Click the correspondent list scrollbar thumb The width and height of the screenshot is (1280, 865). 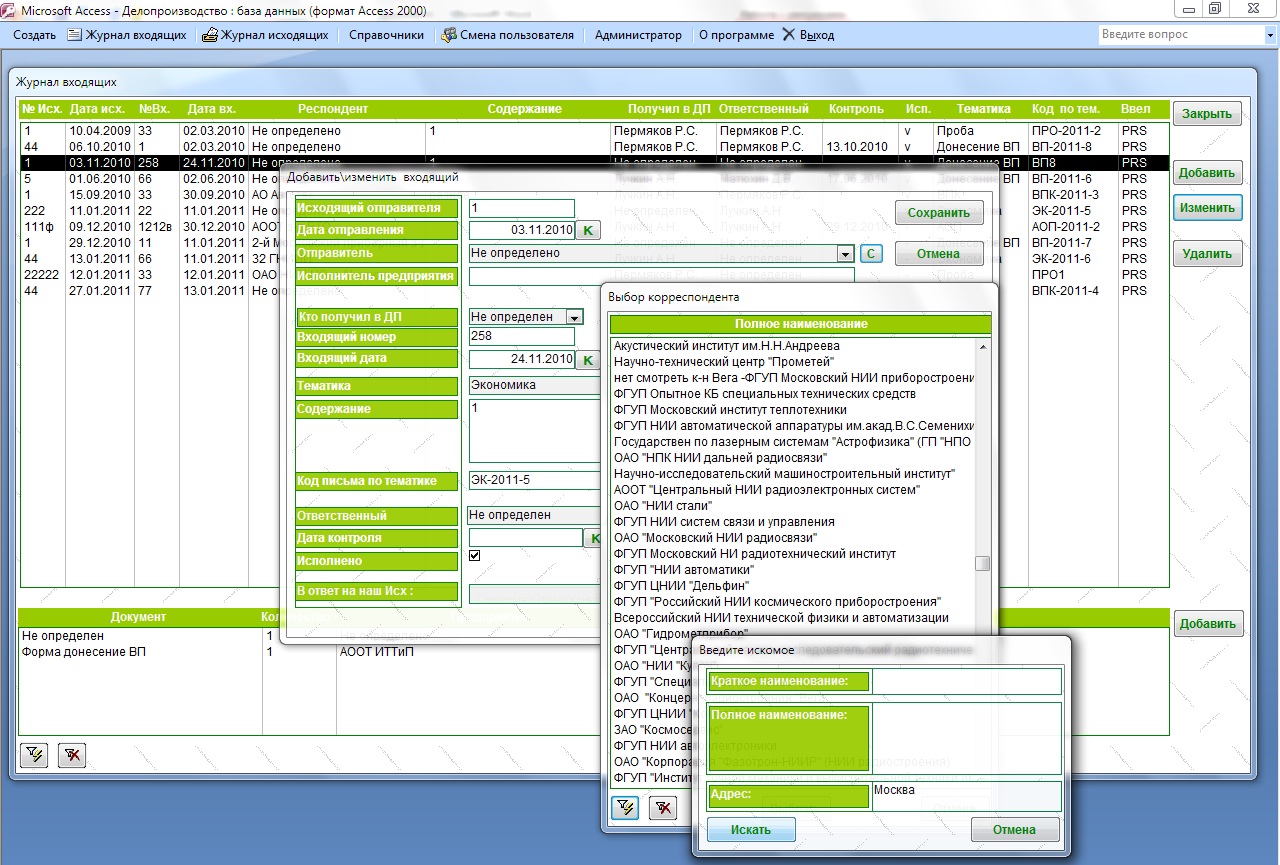coord(983,563)
